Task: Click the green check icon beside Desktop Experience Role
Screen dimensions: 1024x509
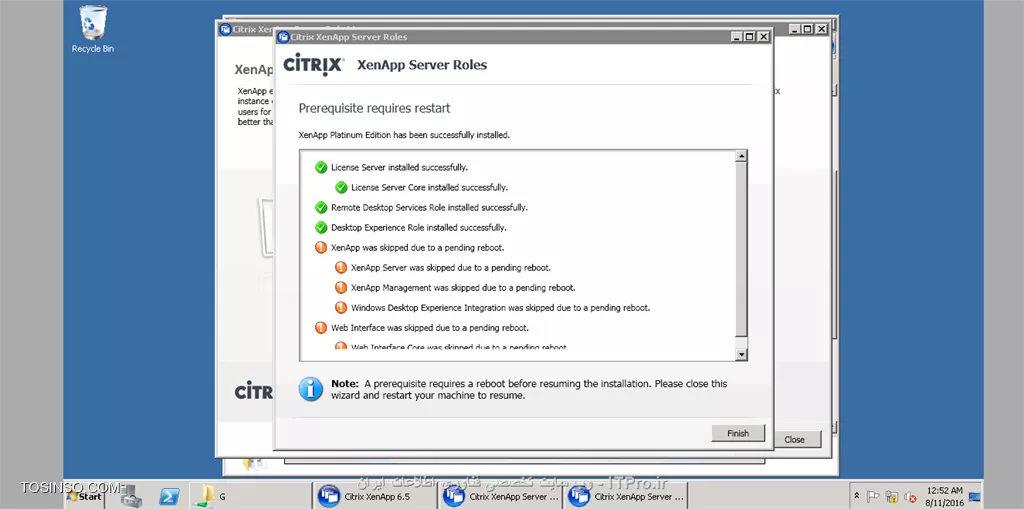Action: pyautogui.click(x=321, y=227)
